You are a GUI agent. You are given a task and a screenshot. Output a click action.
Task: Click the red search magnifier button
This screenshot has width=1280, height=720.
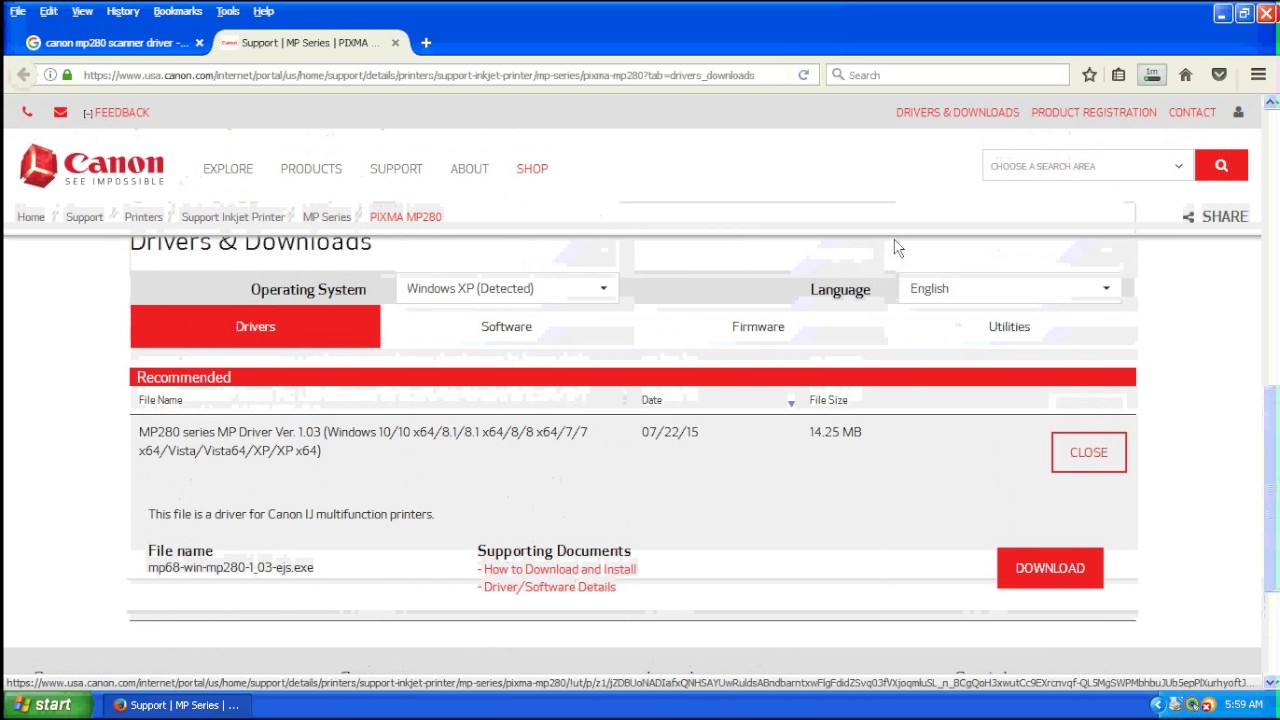coord(1221,166)
